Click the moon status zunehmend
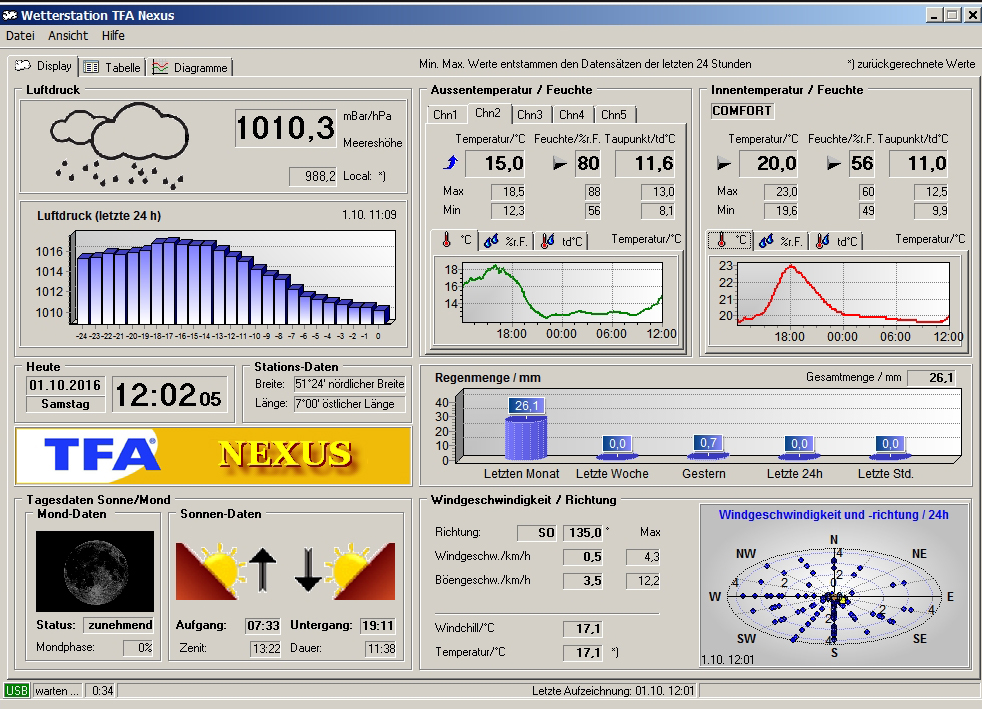This screenshot has height=709, width=982. pyautogui.click(x=120, y=625)
